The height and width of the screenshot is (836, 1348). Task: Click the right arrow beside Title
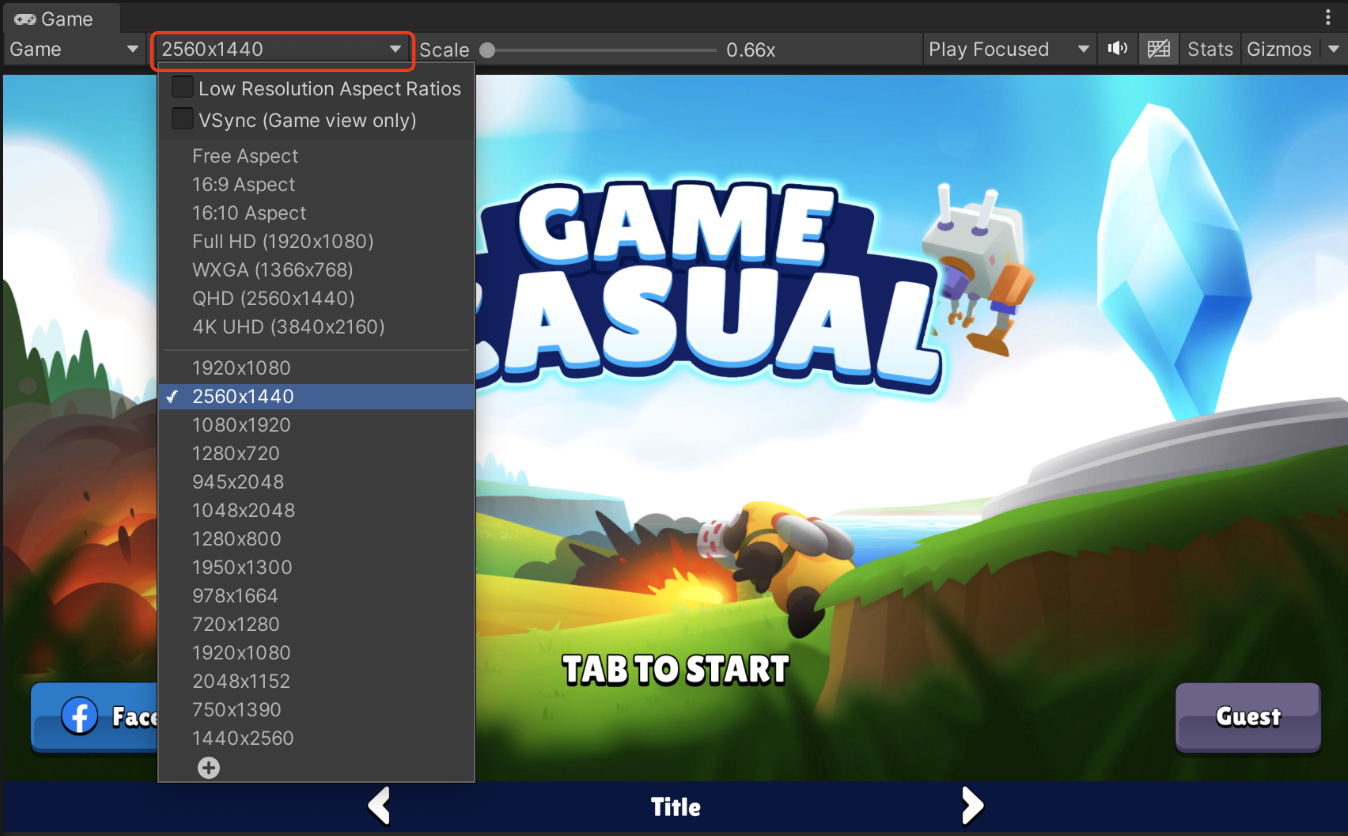pyautogui.click(x=972, y=806)
